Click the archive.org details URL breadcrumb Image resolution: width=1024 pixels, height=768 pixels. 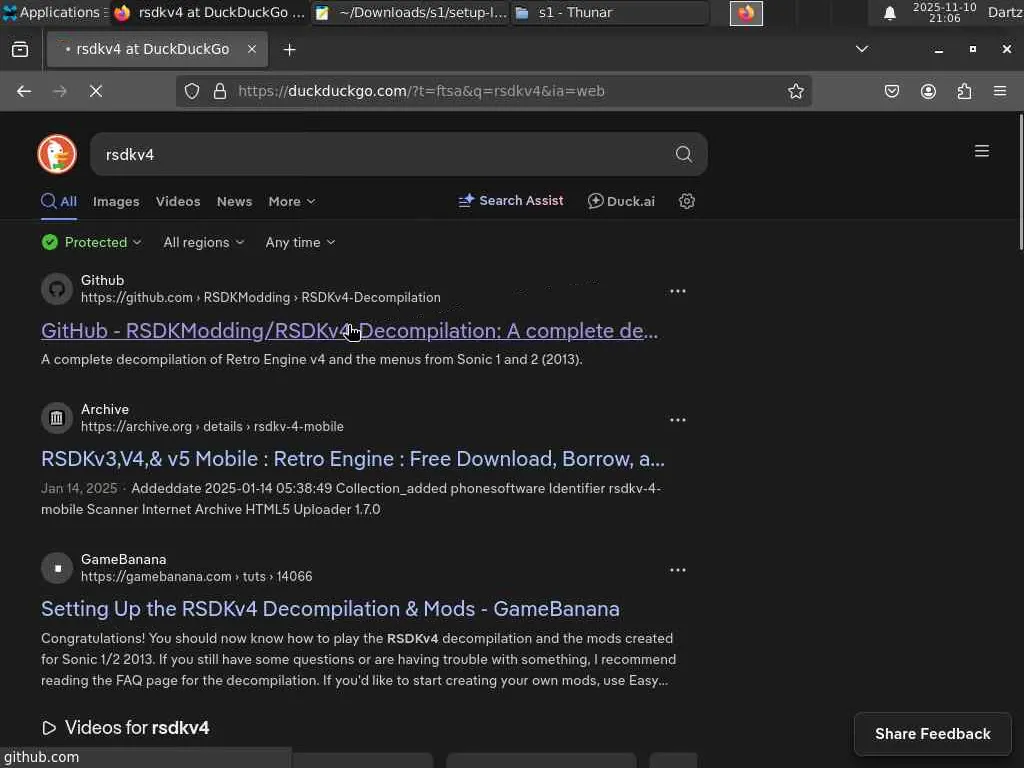[x=212, y=426]
